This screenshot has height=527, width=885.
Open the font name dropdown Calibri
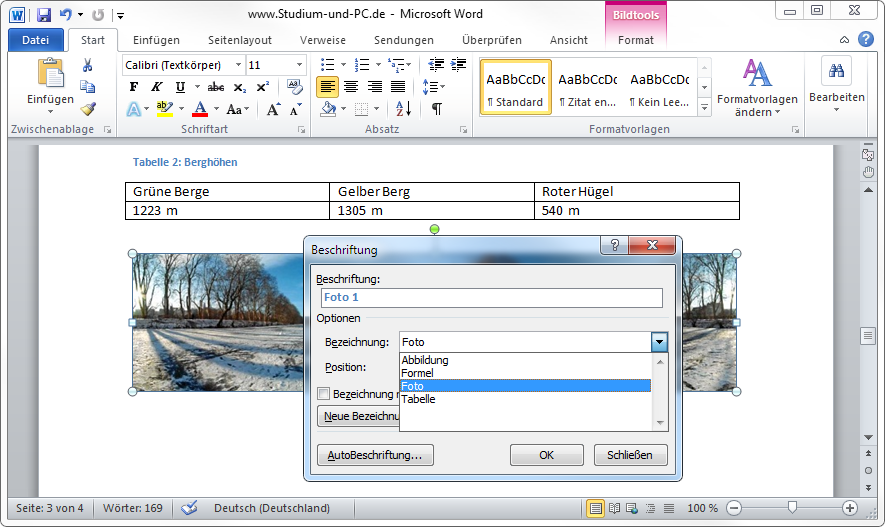point(238,65)
